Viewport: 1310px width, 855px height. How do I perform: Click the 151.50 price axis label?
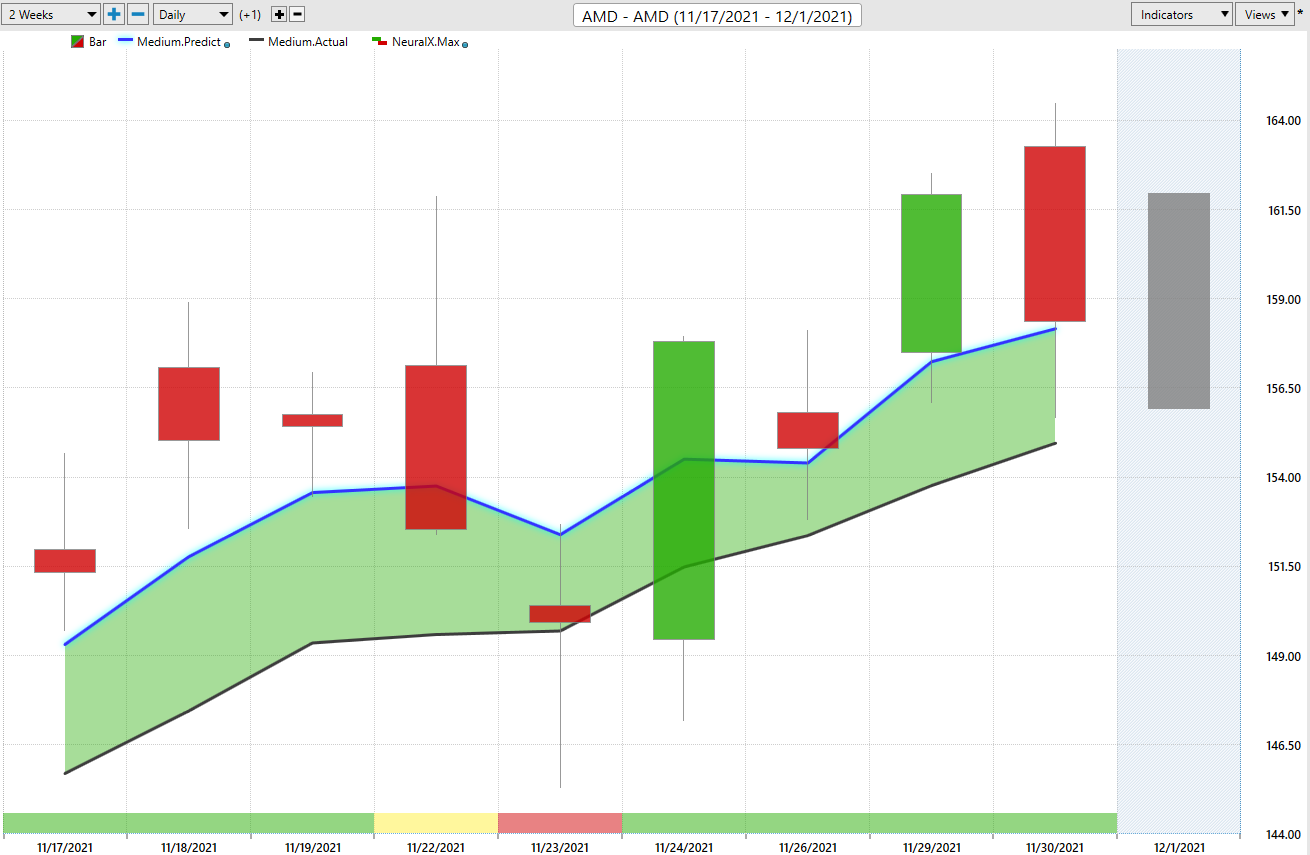pos(1283,567)
